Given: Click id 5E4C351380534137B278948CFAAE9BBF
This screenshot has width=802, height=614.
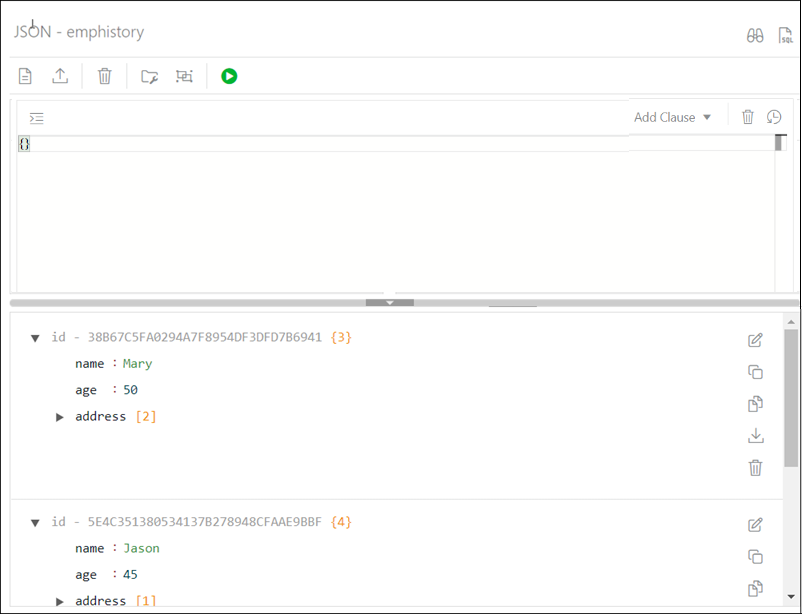Looking at the screenshot, I should click(x=205, y=522).
